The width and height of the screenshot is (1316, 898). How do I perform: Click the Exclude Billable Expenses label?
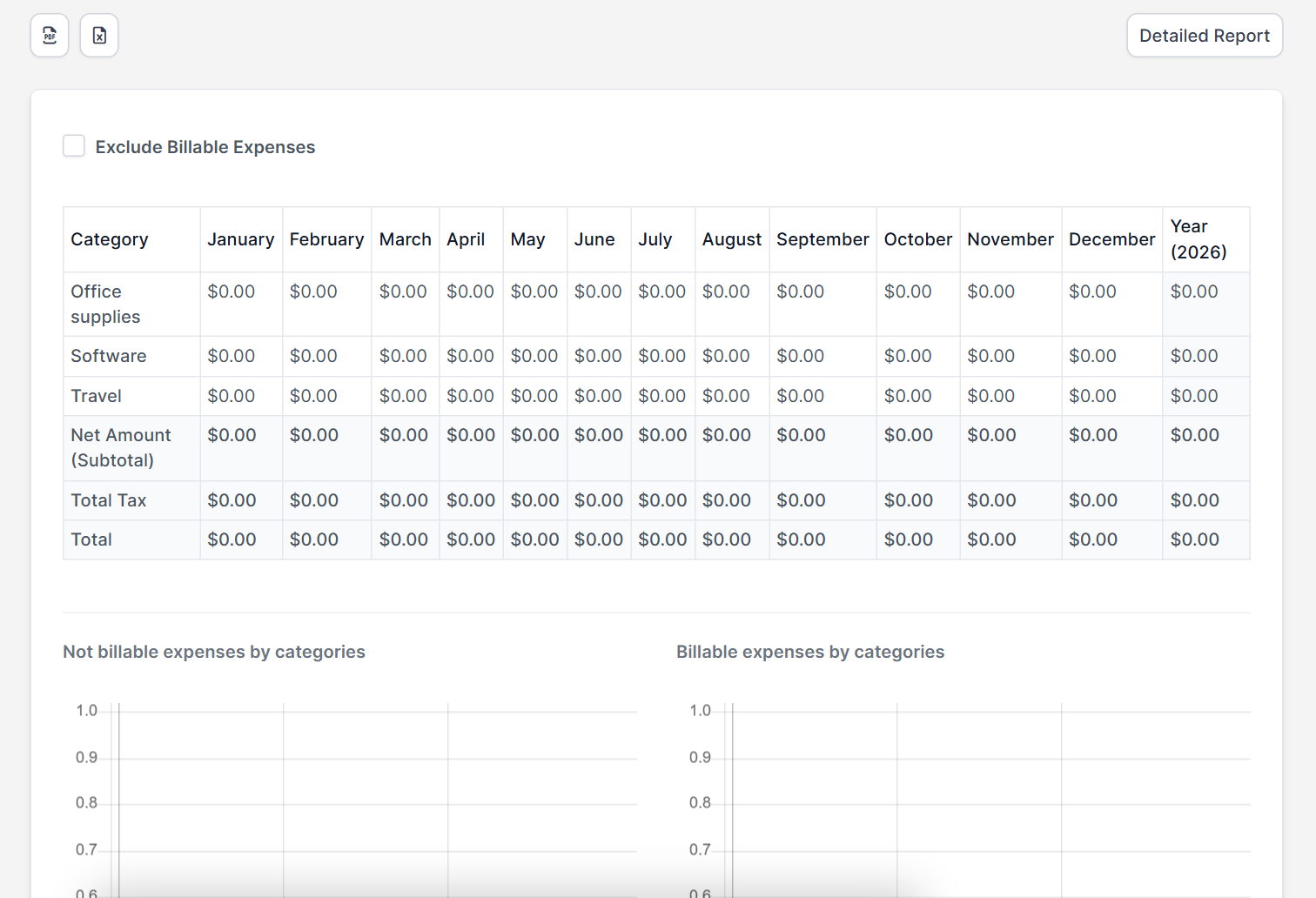205,147
